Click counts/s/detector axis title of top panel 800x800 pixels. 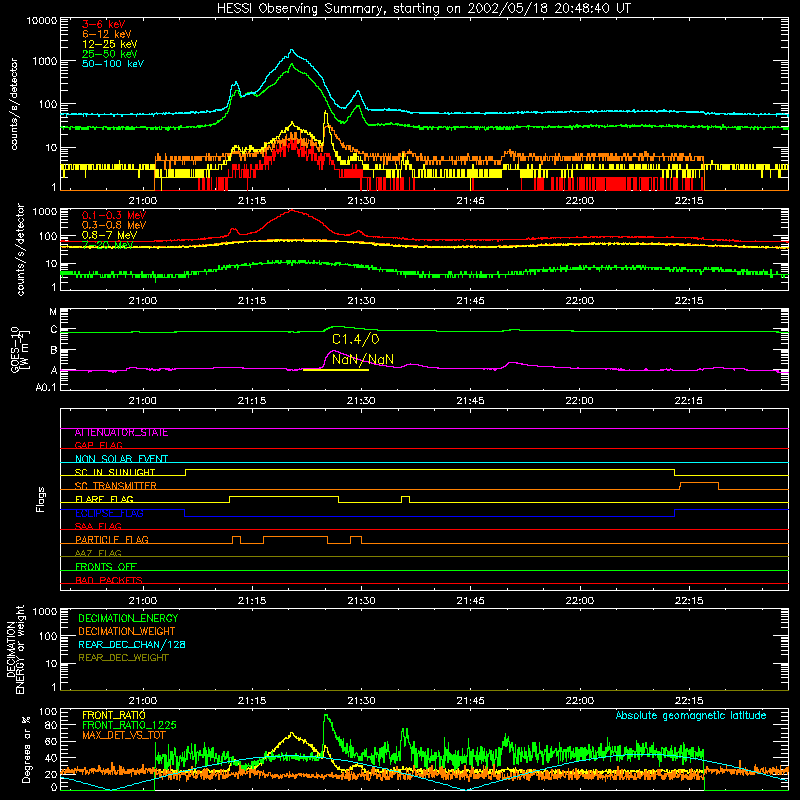[14, 104]
